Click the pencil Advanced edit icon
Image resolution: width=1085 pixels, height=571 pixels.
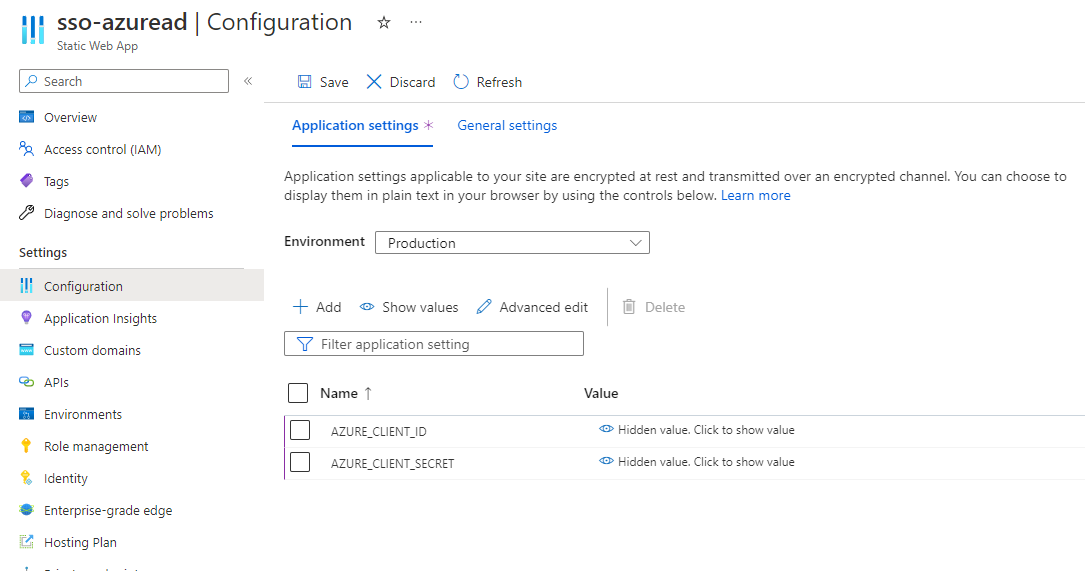coord(484,307)
